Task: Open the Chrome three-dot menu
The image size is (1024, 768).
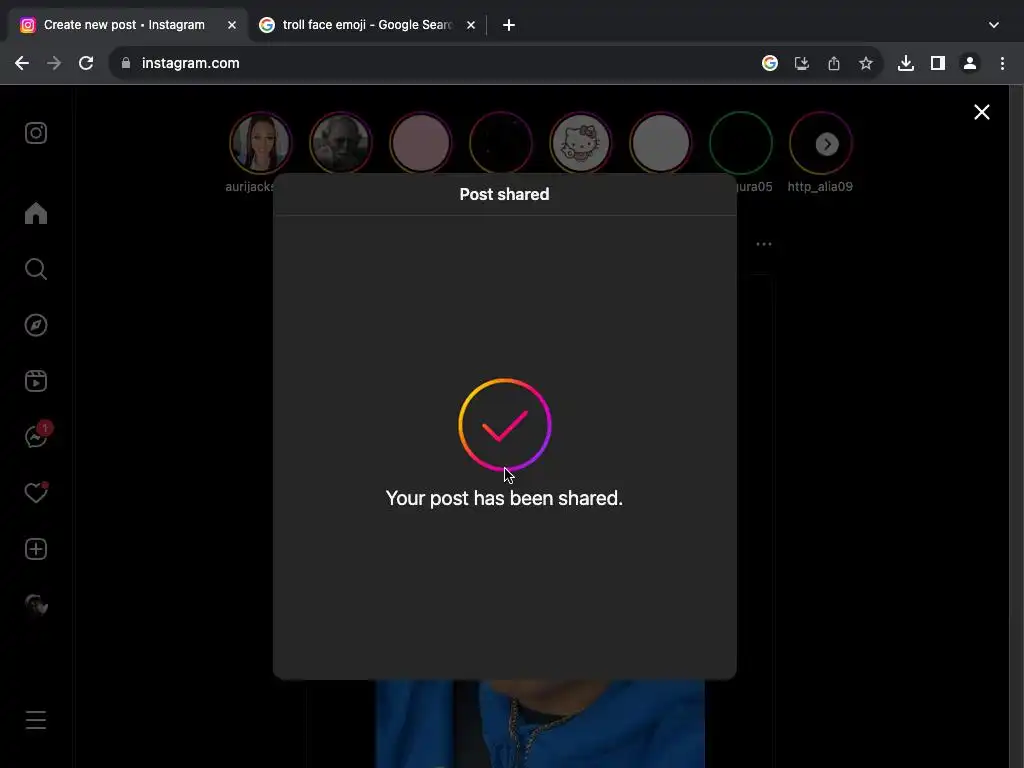Action: coord(1002,63)
